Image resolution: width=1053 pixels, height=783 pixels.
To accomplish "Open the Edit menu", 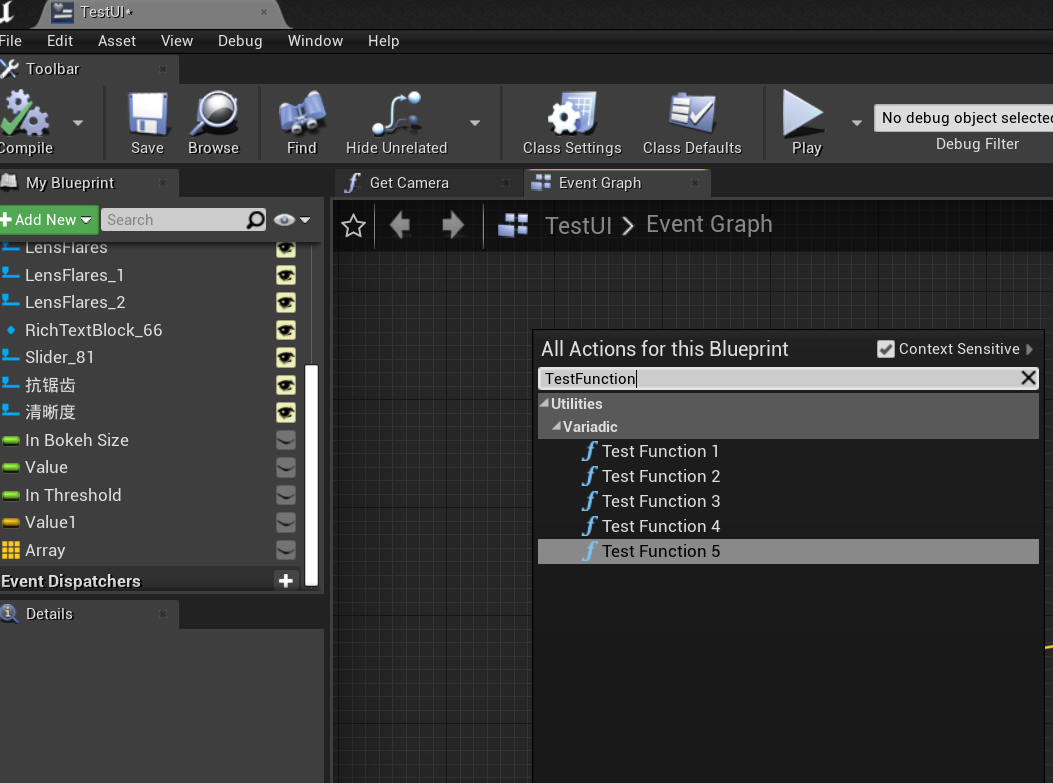I will coord(60,41).
